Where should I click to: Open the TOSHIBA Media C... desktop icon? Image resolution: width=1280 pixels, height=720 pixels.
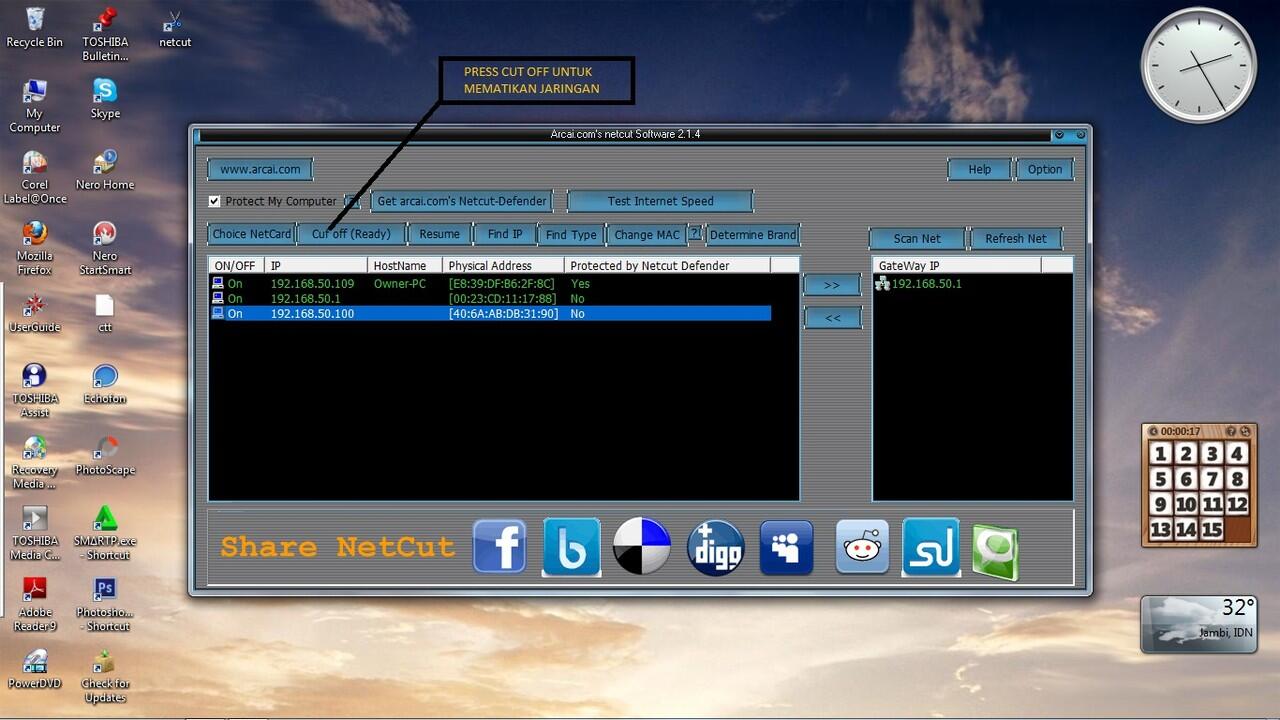click(35, 532)
